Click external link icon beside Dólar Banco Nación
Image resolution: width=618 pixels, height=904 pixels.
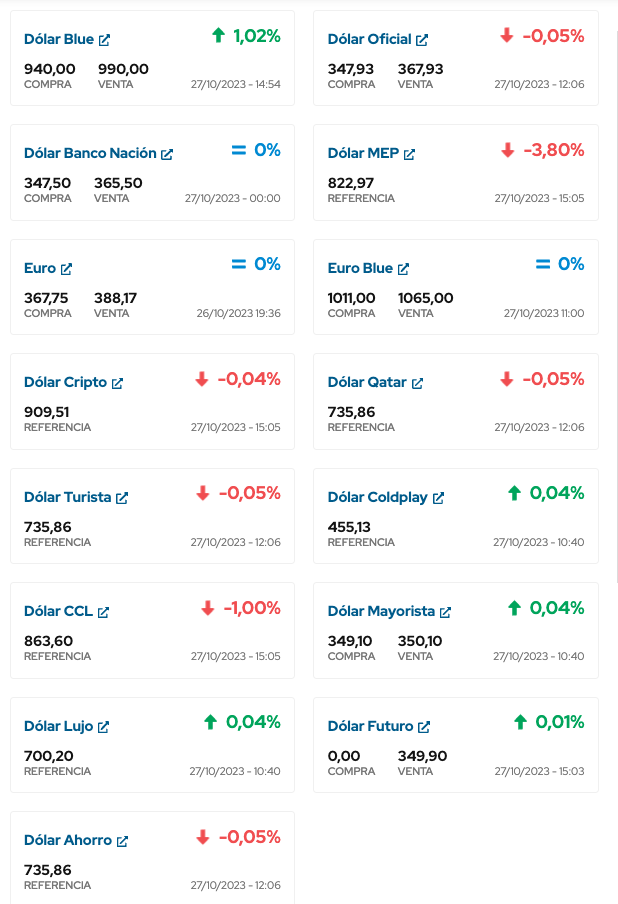click(167, 154)
